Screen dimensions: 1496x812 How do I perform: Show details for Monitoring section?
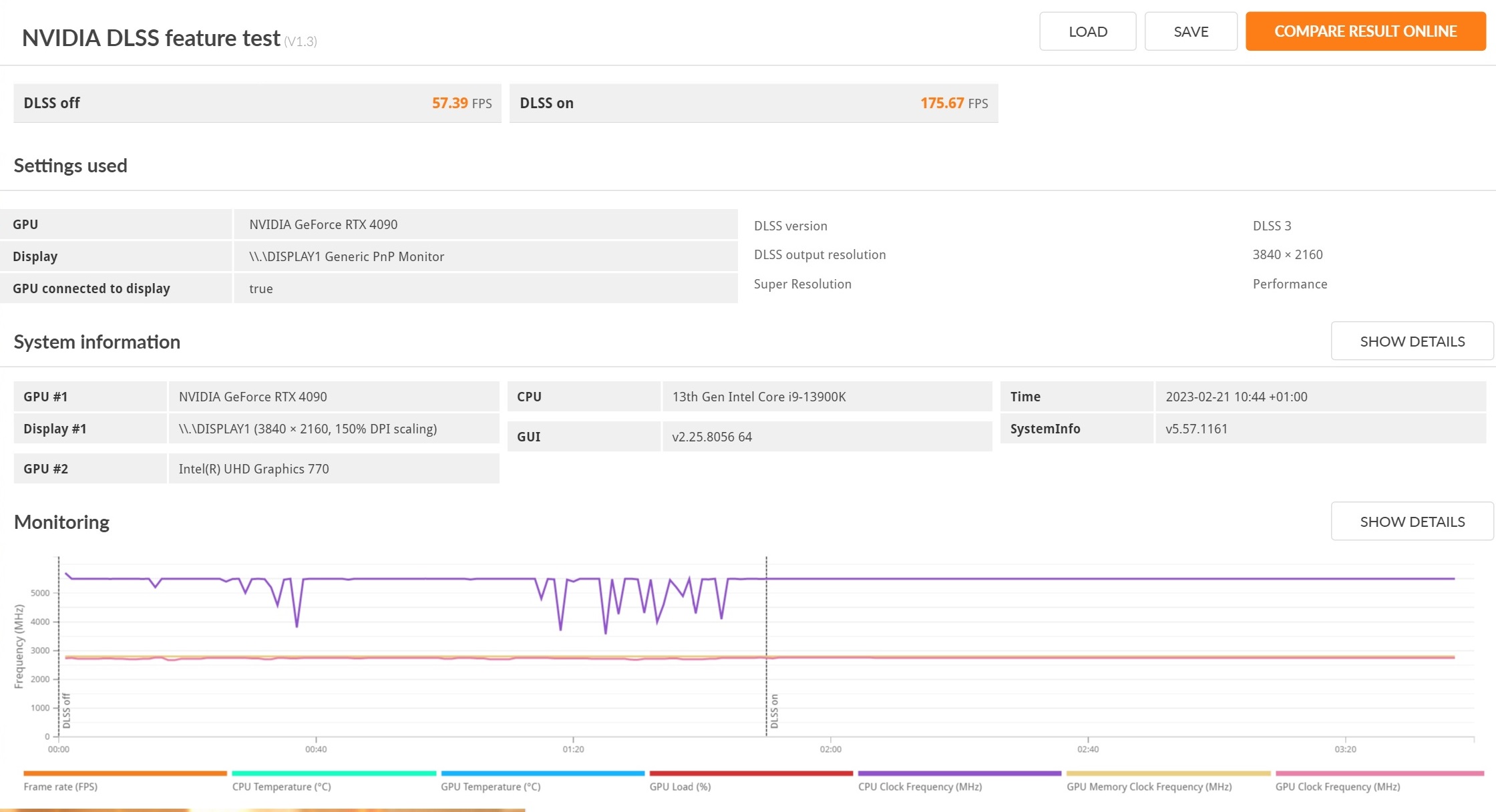1412,522
